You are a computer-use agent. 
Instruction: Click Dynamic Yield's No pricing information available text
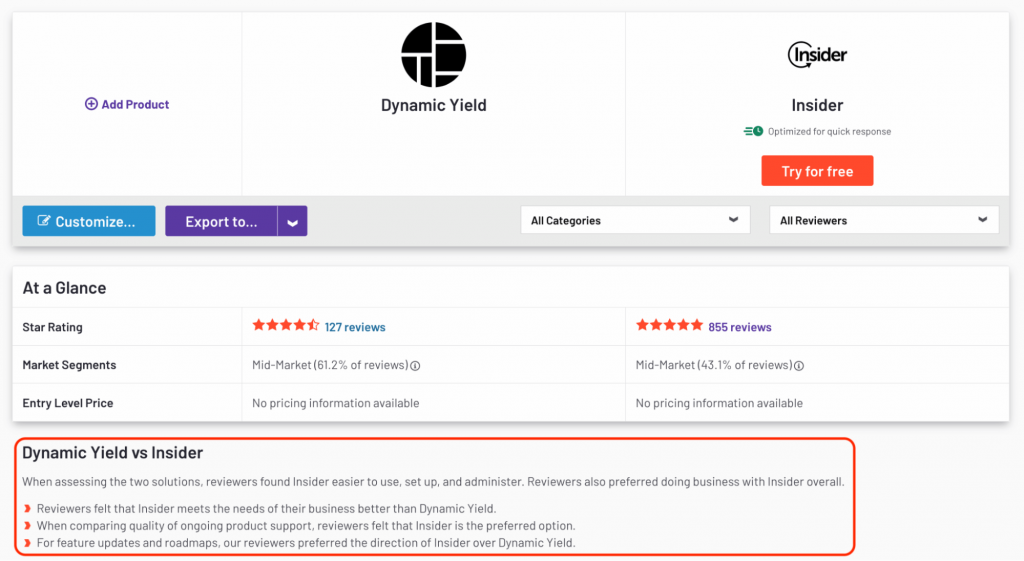(x=336, y=403)
